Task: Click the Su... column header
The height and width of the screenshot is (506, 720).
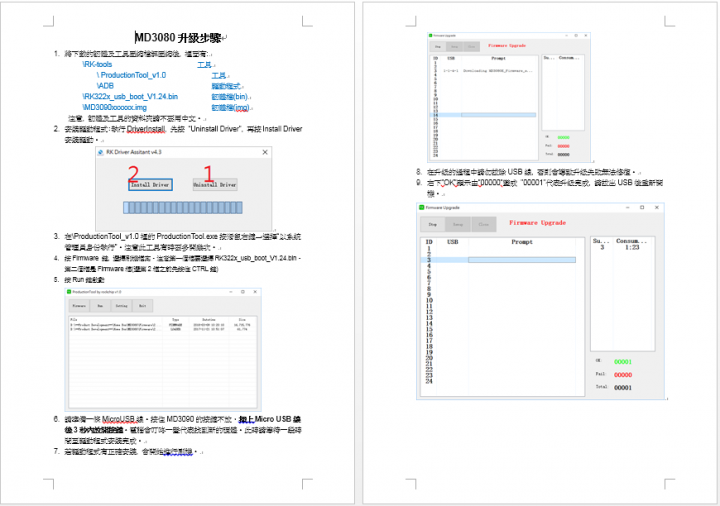Action: pyautogui.click(x=601, y=241)
